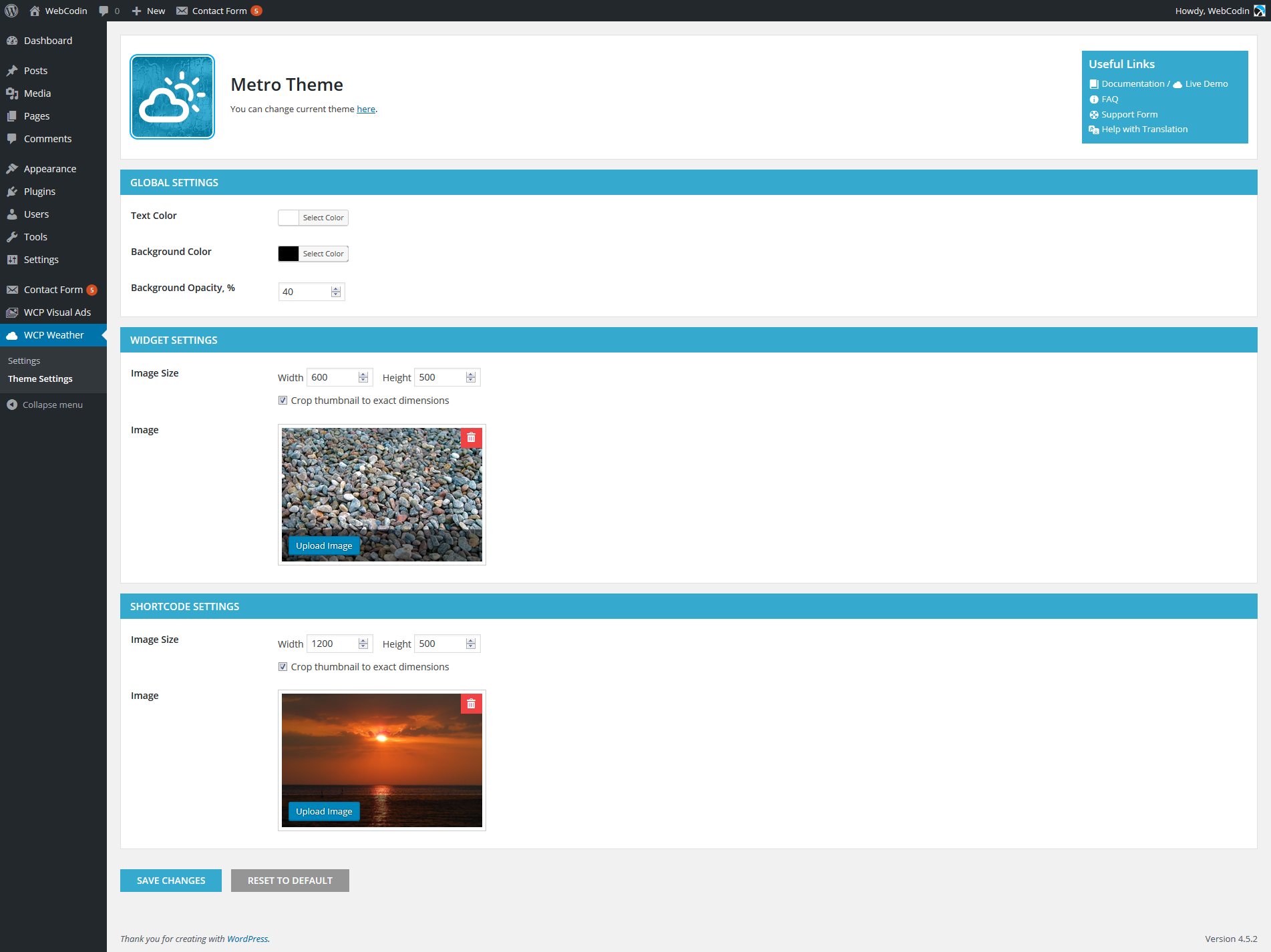The image size is (1271, 952).
Task: Click Select Color next to Text Color
Action: pyautogui.click(x=323, y=218)
